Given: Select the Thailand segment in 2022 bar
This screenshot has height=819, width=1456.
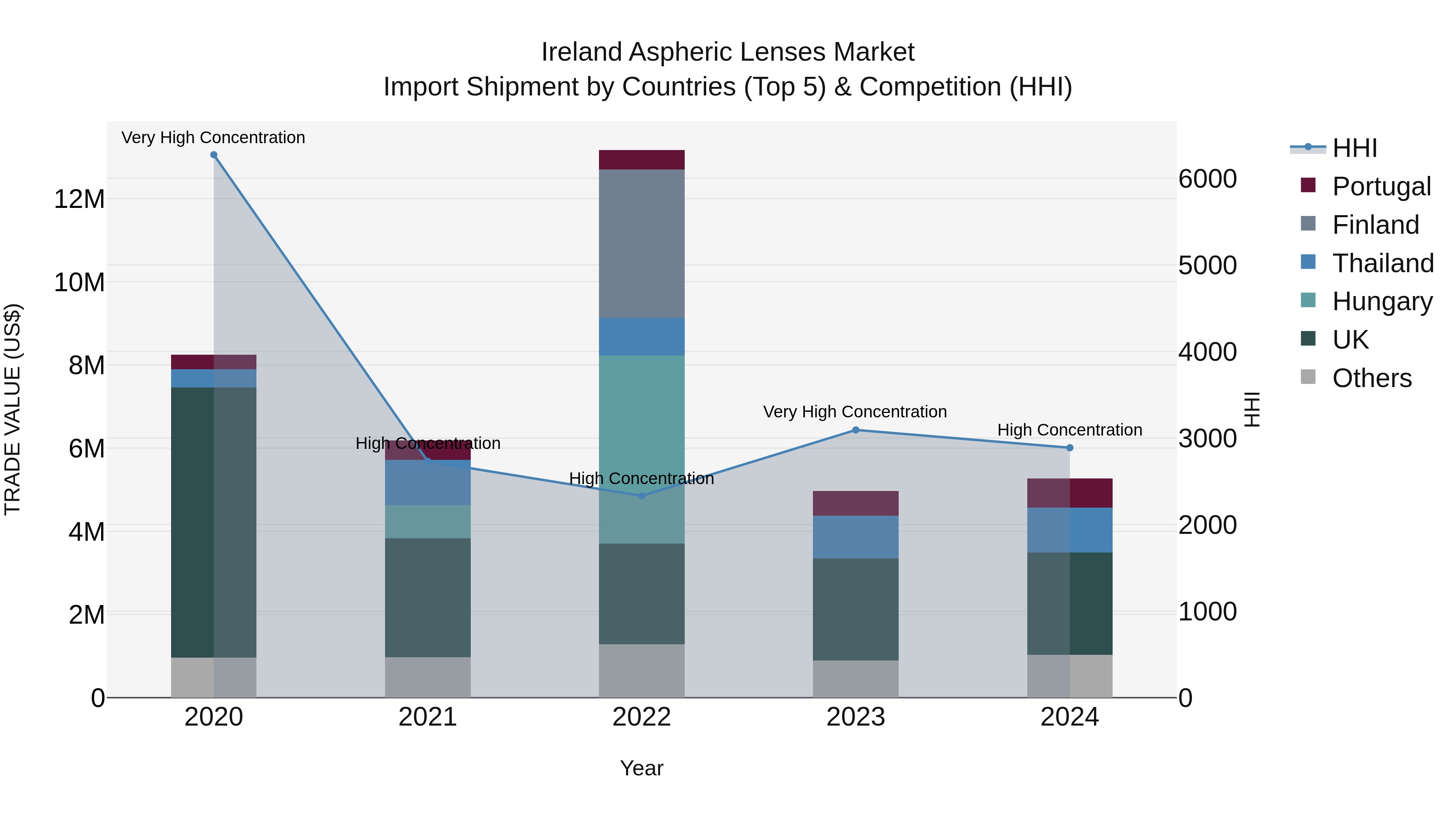Looking at the screenshot, I should click(641, 337).
